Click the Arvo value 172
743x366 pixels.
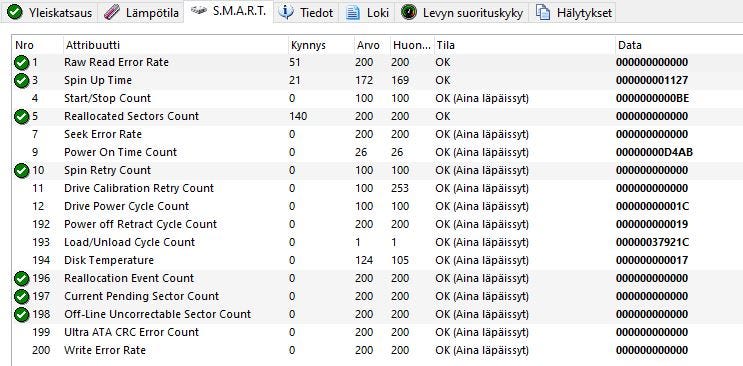pyautogui.click(x=364, y=80)
